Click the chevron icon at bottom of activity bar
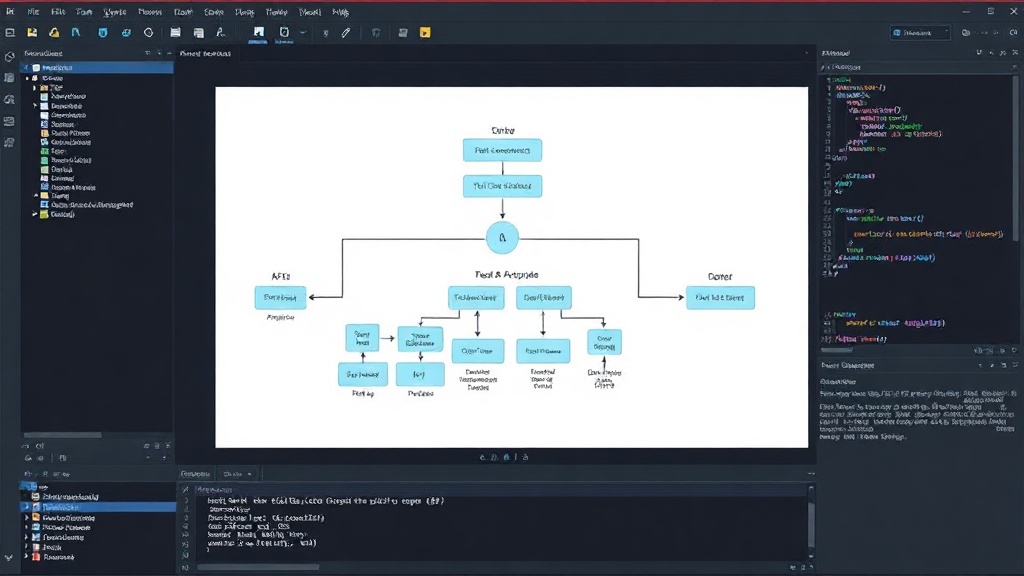The image size is (1024, 576). click(x=8, y=558)
